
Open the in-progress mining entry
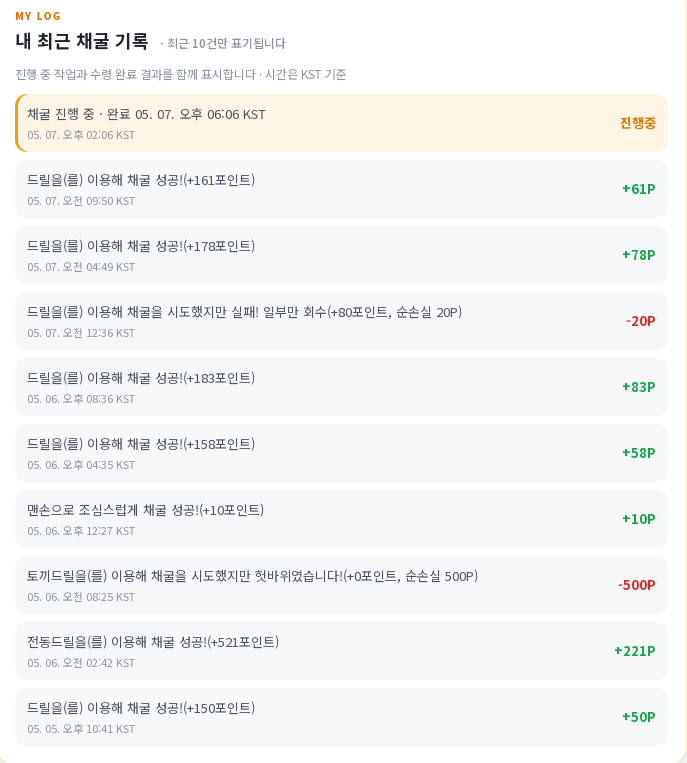click(341, 123)
